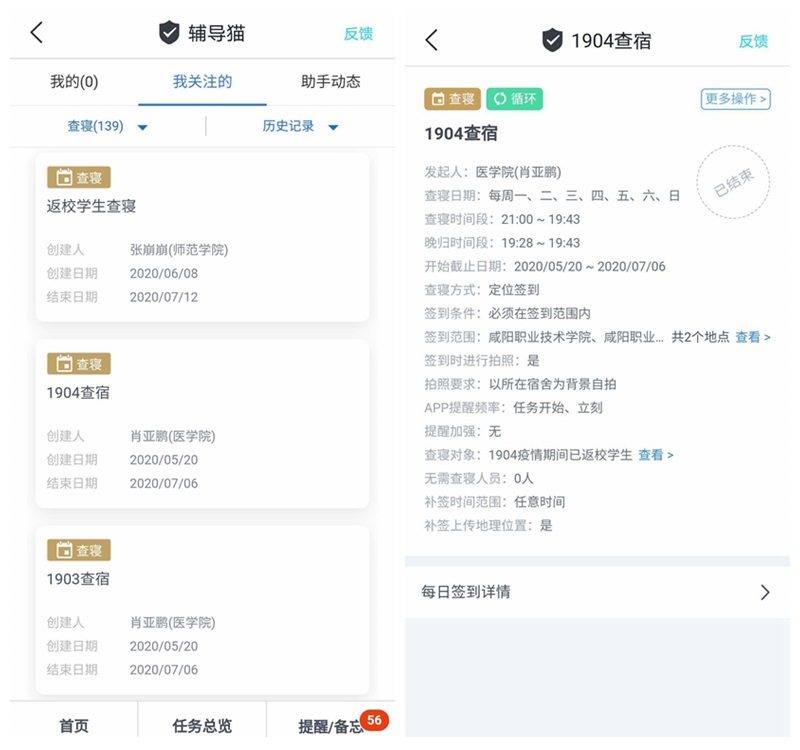
Task: Open feedback 反馈 on the 1904查宿 screen
Action: coord(753,41)
